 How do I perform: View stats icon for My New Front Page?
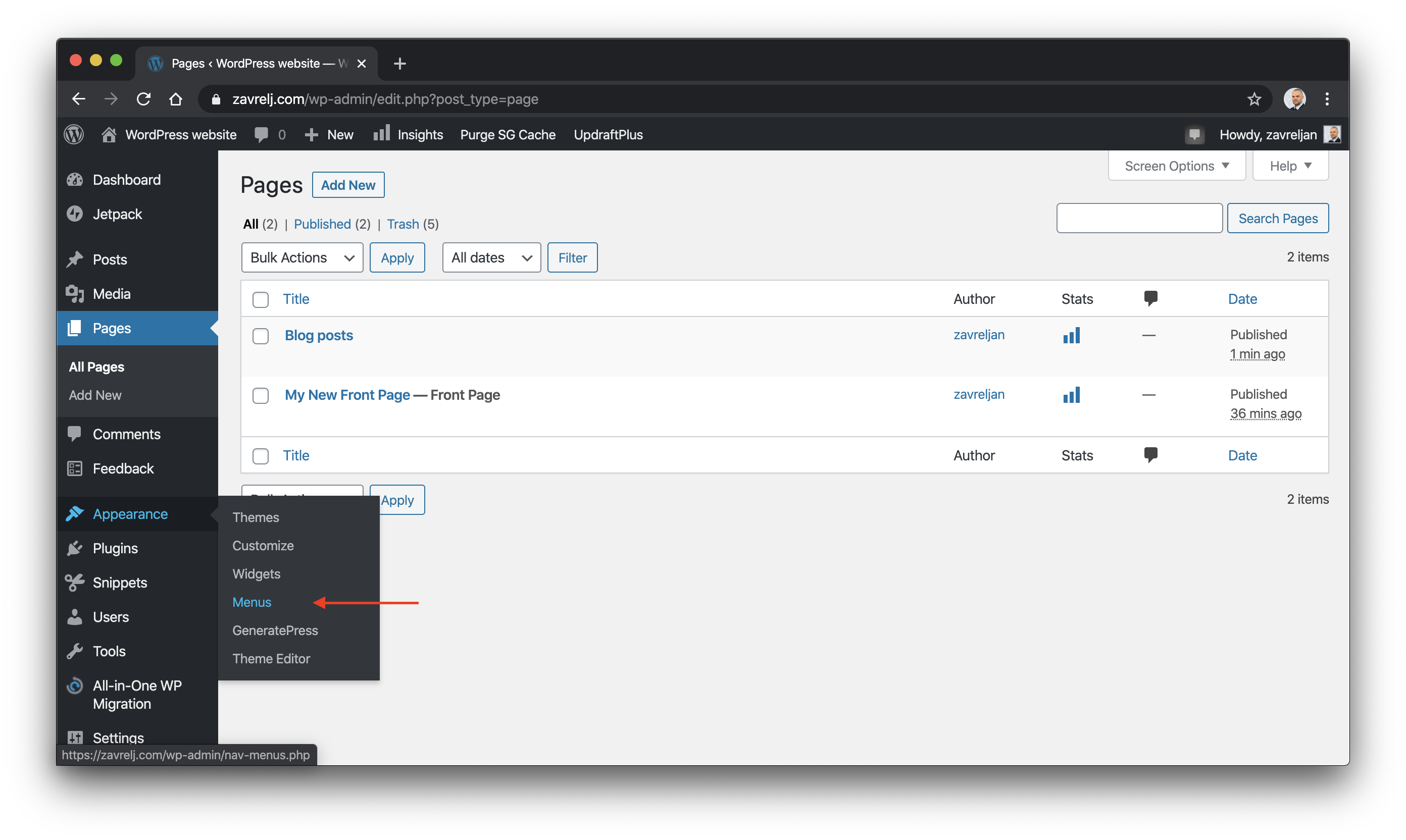[x=1071, y=395]
